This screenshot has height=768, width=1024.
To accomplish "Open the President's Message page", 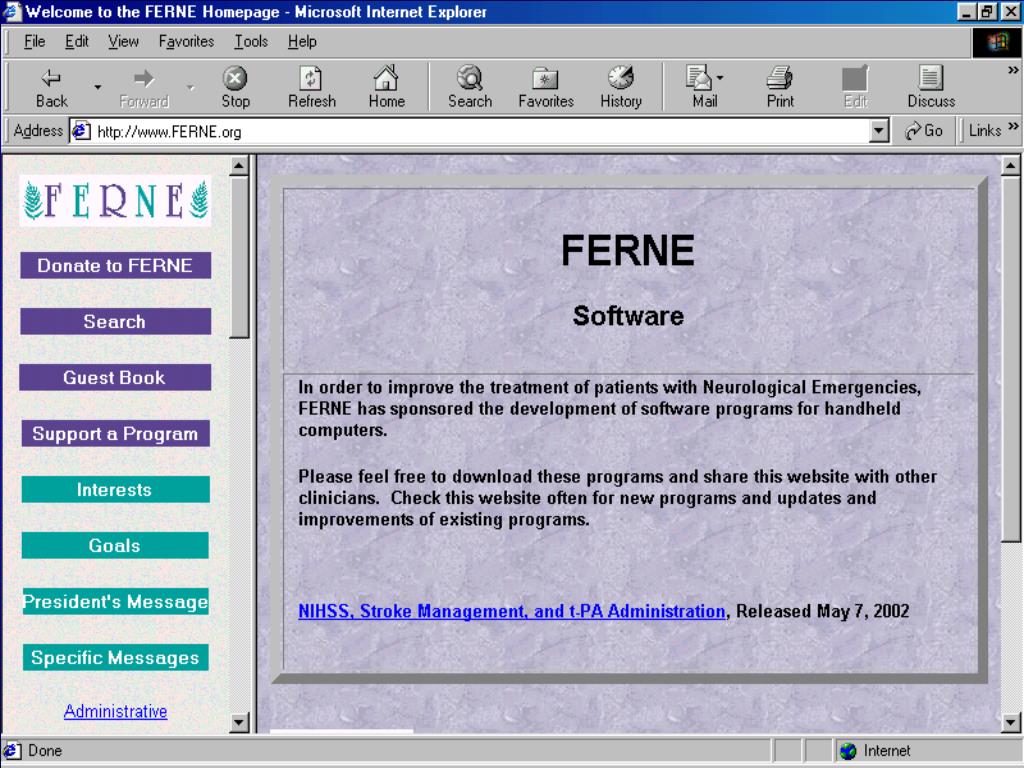I will [115, 601].
